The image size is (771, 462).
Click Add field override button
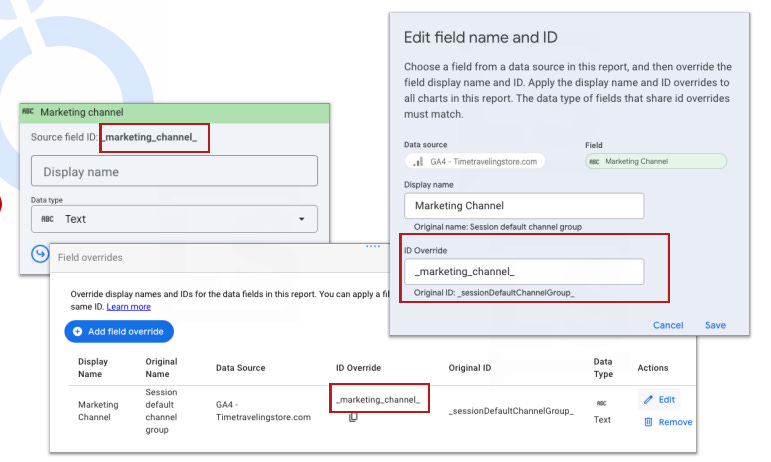(x=119, y=331)
